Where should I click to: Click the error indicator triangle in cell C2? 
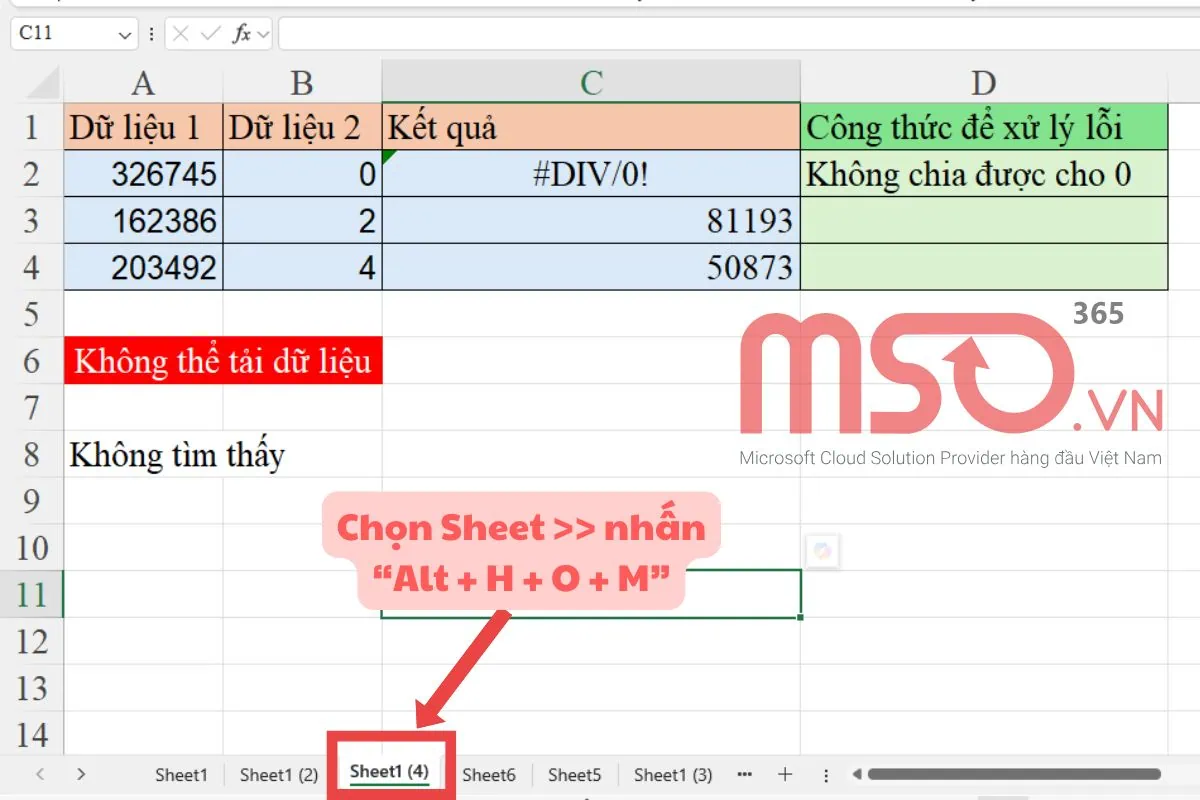[389, 153]
